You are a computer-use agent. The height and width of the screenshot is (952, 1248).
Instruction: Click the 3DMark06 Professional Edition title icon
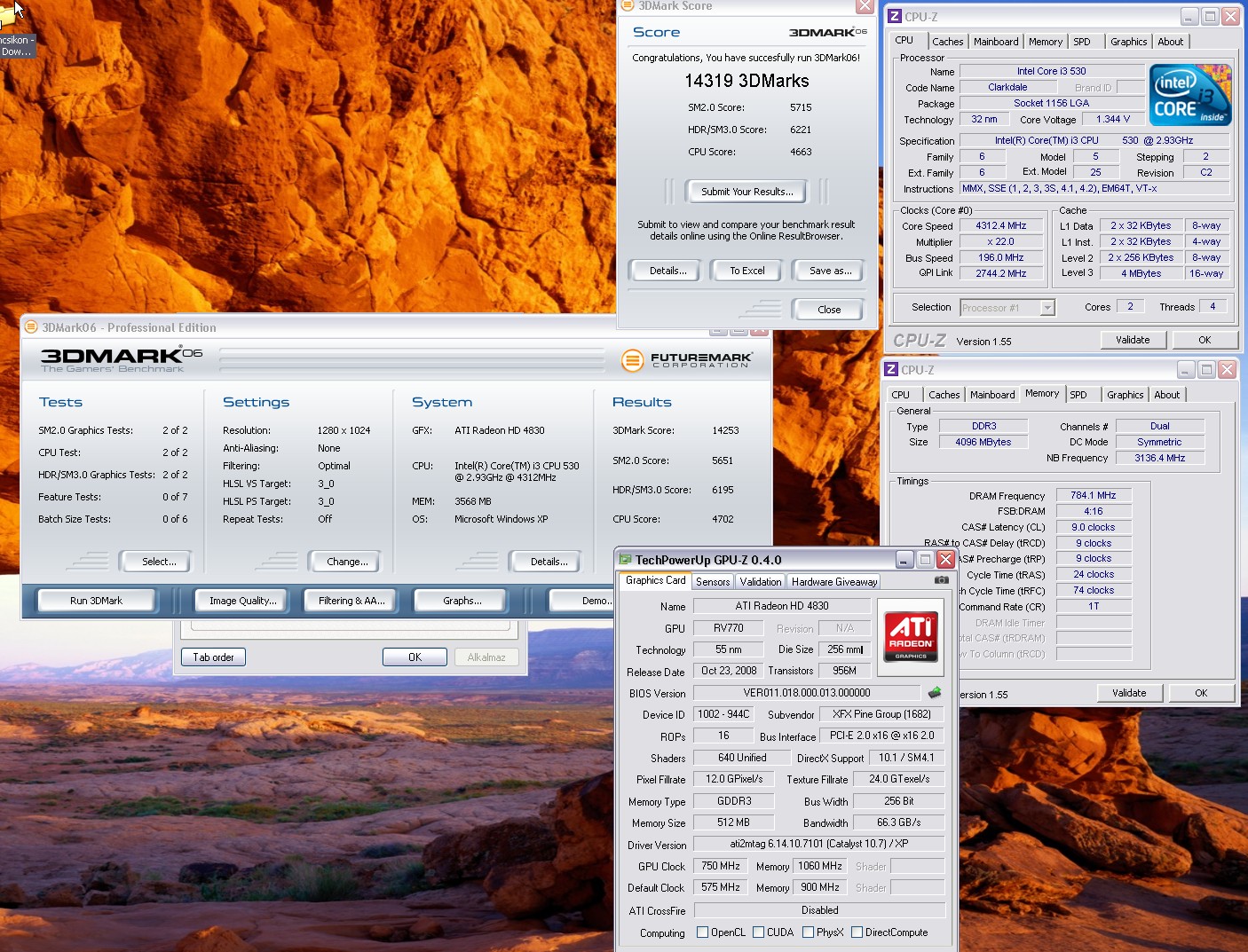(x=31, y=327)
